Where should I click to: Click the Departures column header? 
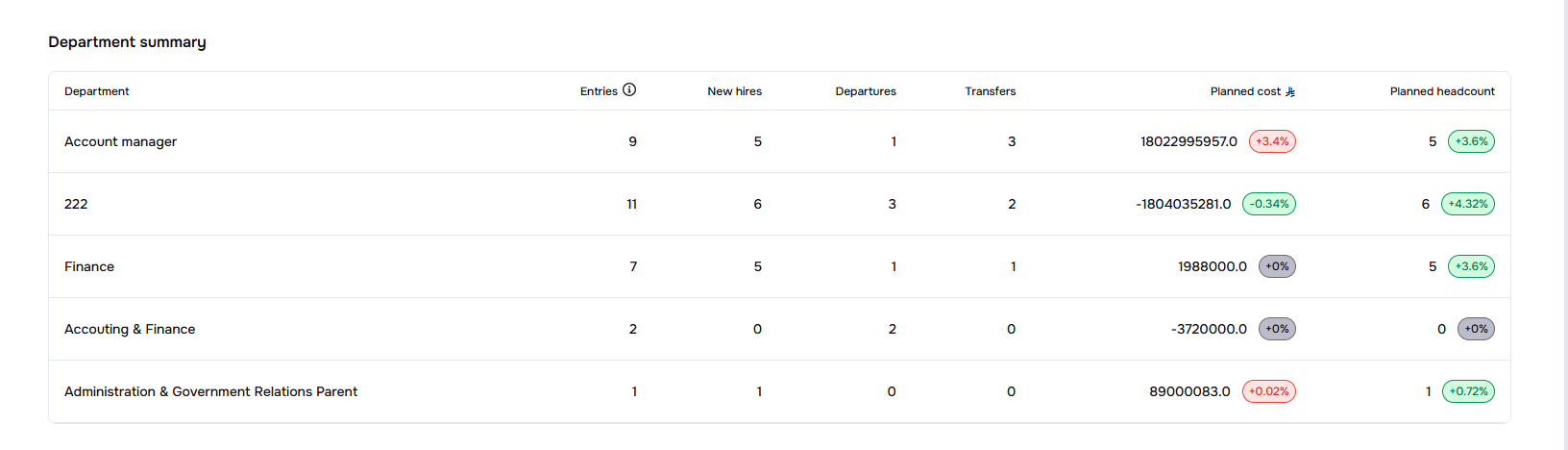coord(865,91)
